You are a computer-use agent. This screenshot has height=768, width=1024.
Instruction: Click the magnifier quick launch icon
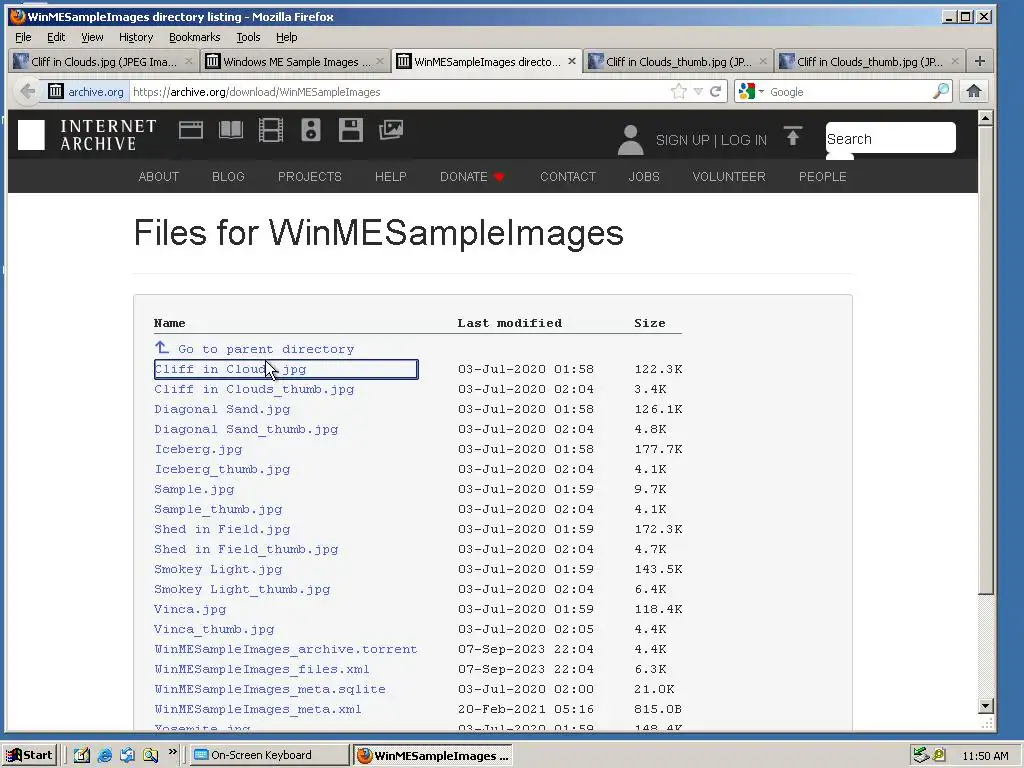[150, 755]
